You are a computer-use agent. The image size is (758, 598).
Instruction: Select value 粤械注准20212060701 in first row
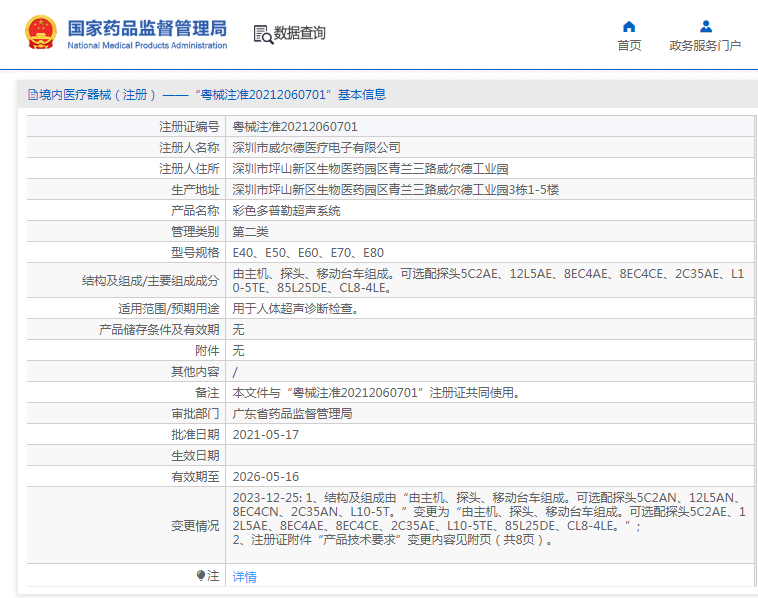pyautogui.click(x=295, y=127)
